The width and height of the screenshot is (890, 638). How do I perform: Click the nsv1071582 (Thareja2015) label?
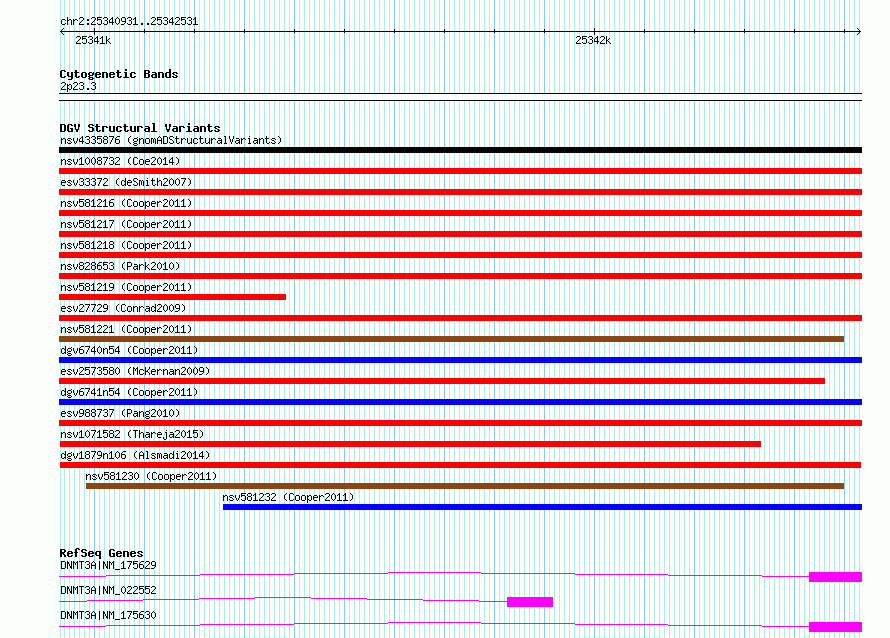pos(132,434)
